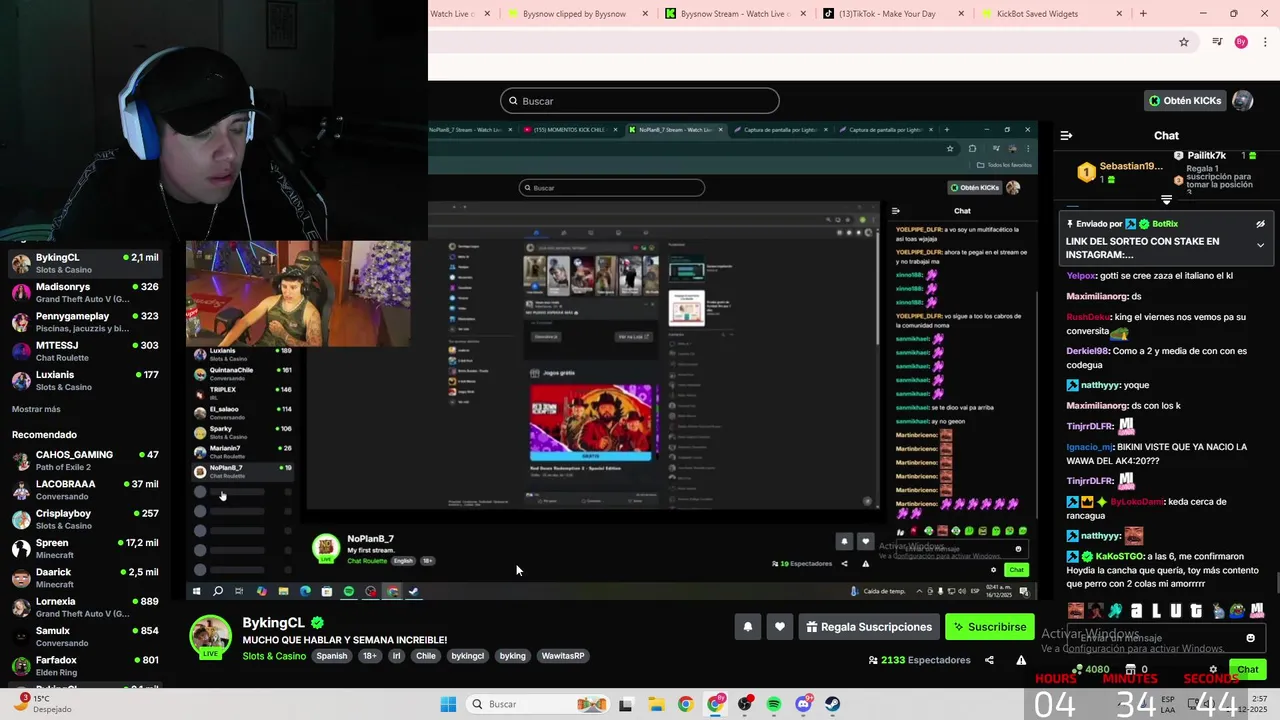Screen dimensions: 1280x720
Task: Open Luxianis channel in sidebar
Action: [x=85, y=380]
